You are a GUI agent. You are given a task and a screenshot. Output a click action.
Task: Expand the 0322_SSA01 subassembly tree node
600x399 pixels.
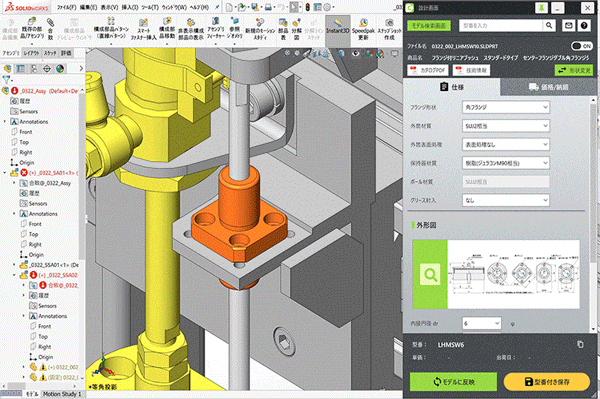pos(15,265)
